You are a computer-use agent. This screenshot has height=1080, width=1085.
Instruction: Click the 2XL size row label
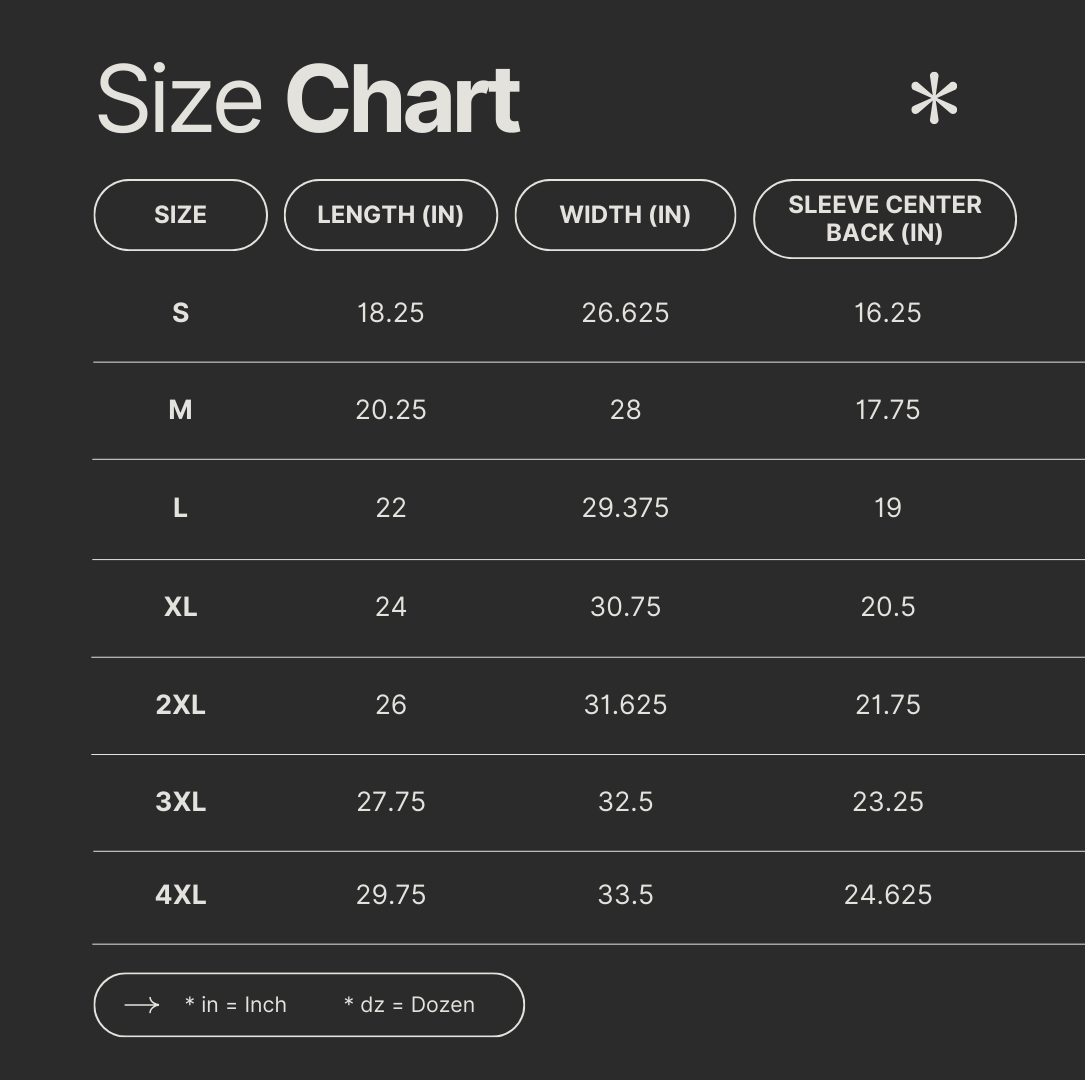pos(180,705)
